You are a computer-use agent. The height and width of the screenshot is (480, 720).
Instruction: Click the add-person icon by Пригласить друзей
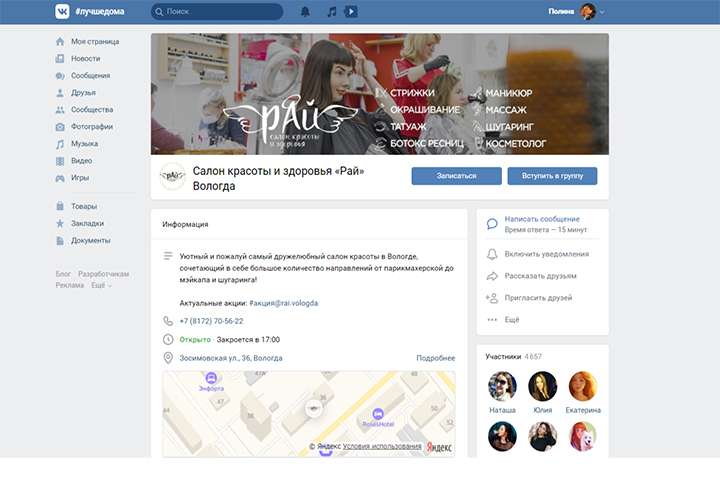[x=492, y=298]
